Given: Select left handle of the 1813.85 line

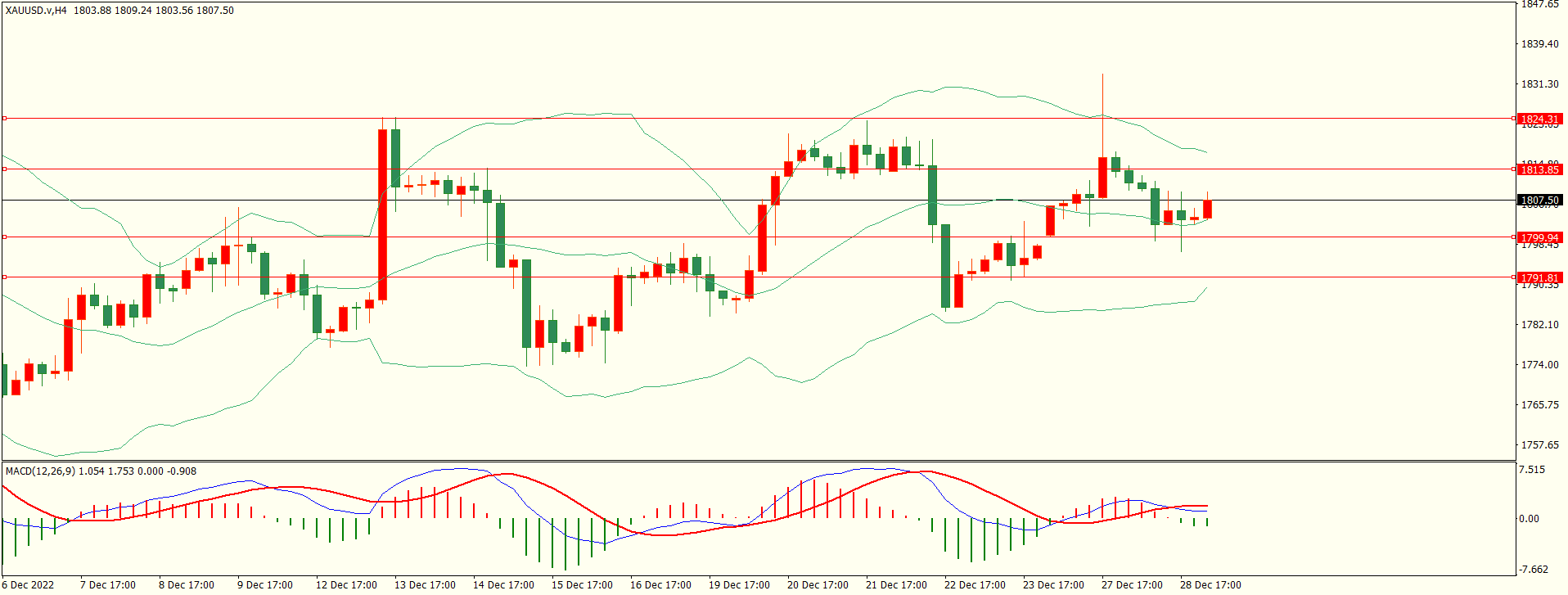Looking at the screenshot, I should (4, 169).
